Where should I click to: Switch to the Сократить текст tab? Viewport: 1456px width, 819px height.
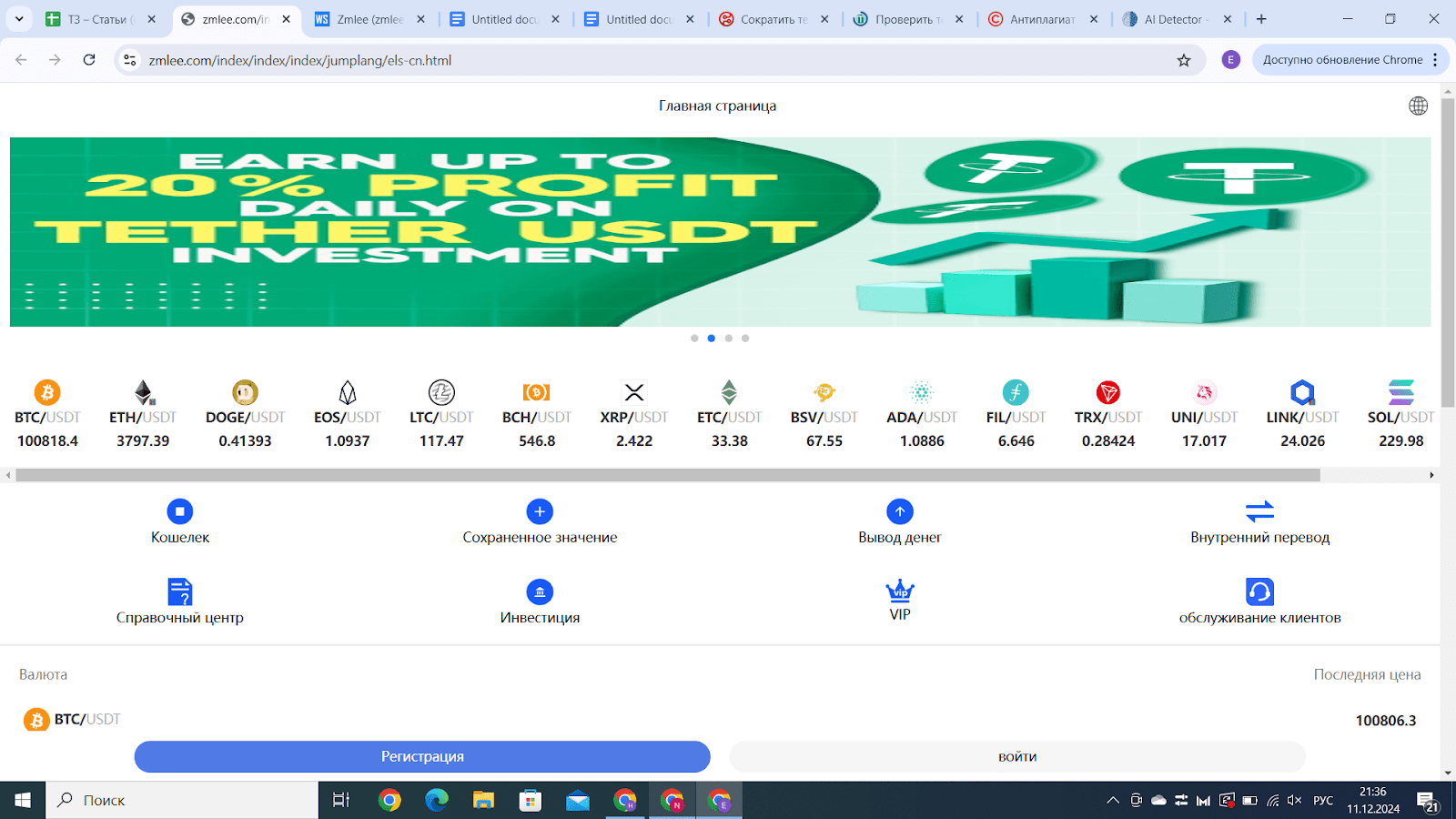[x=773, y=19]
